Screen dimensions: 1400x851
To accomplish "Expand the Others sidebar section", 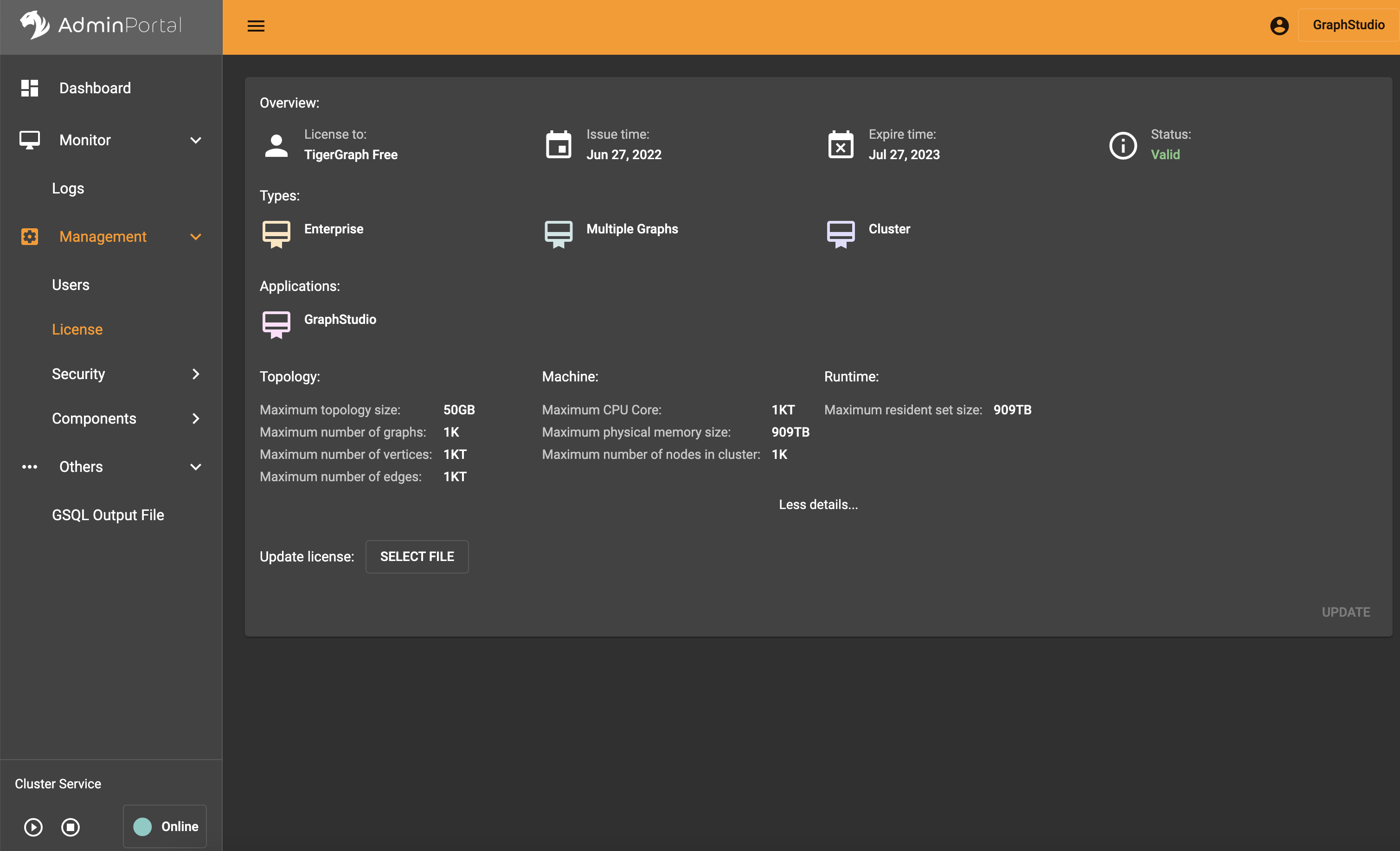I will (x=196, y=467).
